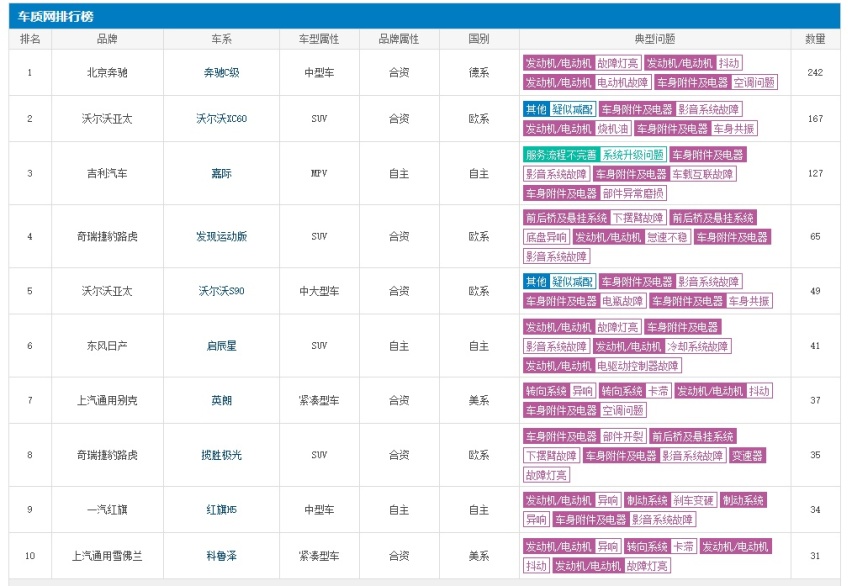Select 沃尔沃亚太 in the 沃尔沃XC60 row
Image resolution: width=852 pixels, height=586 pixels.
point(107,119)
